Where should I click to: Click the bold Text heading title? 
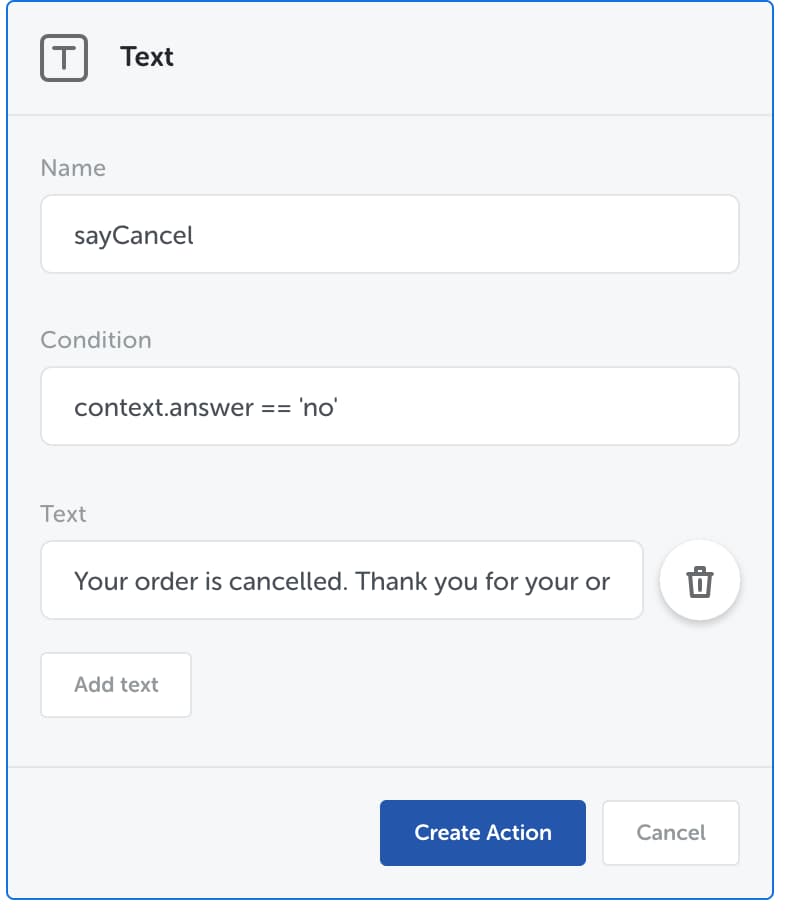click(x=147, y=57)
